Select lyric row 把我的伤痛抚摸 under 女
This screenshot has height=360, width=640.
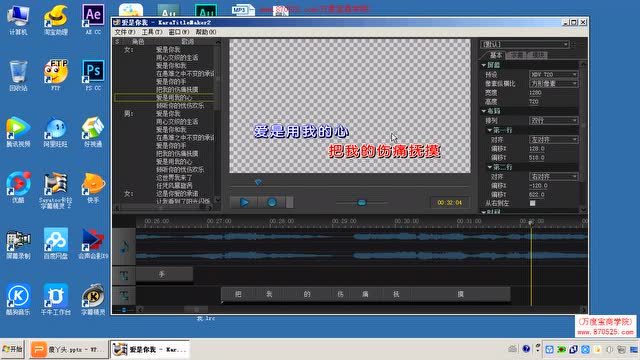(x=164, y=89)
